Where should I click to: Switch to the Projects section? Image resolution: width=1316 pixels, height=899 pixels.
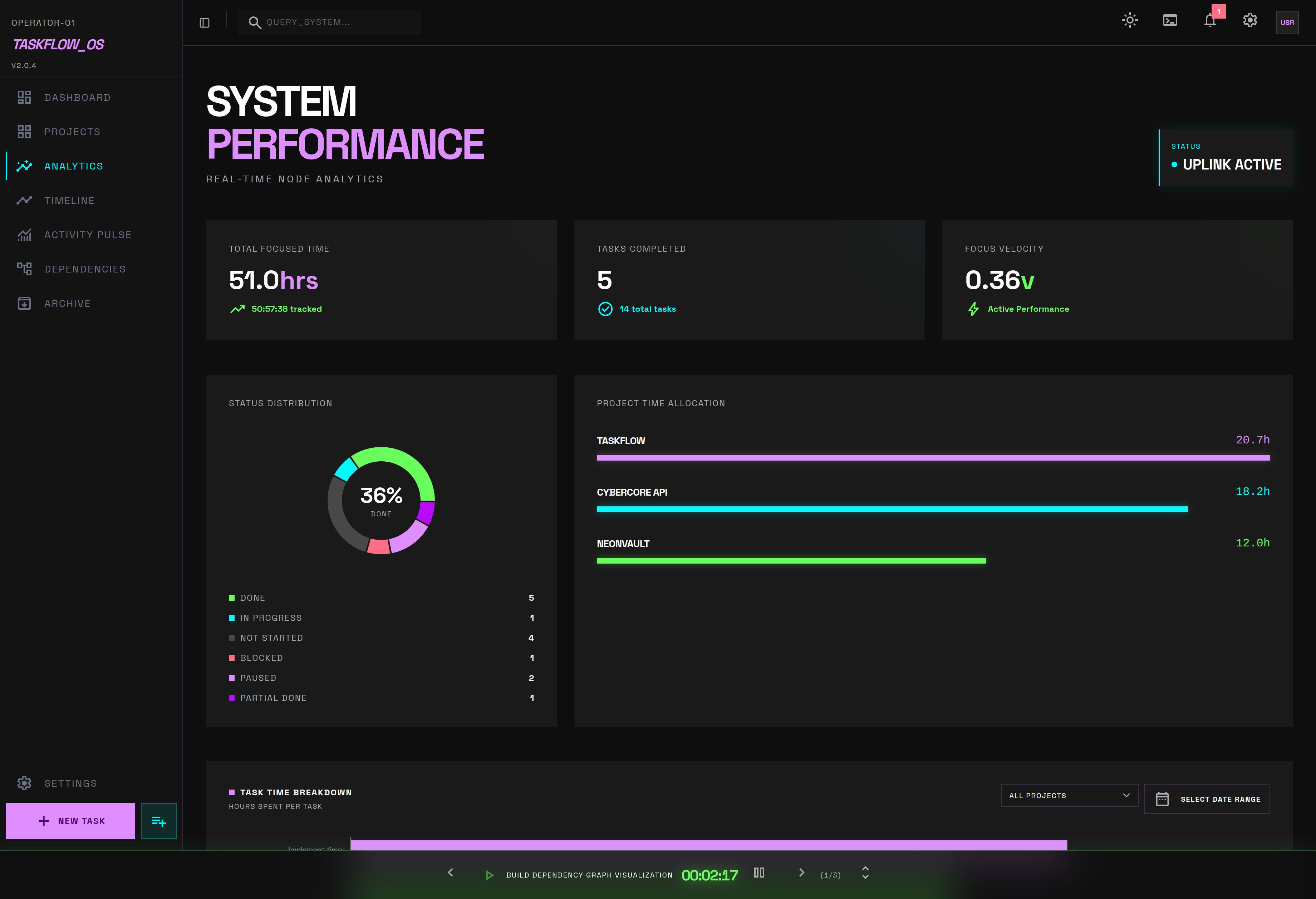point(72,131)
